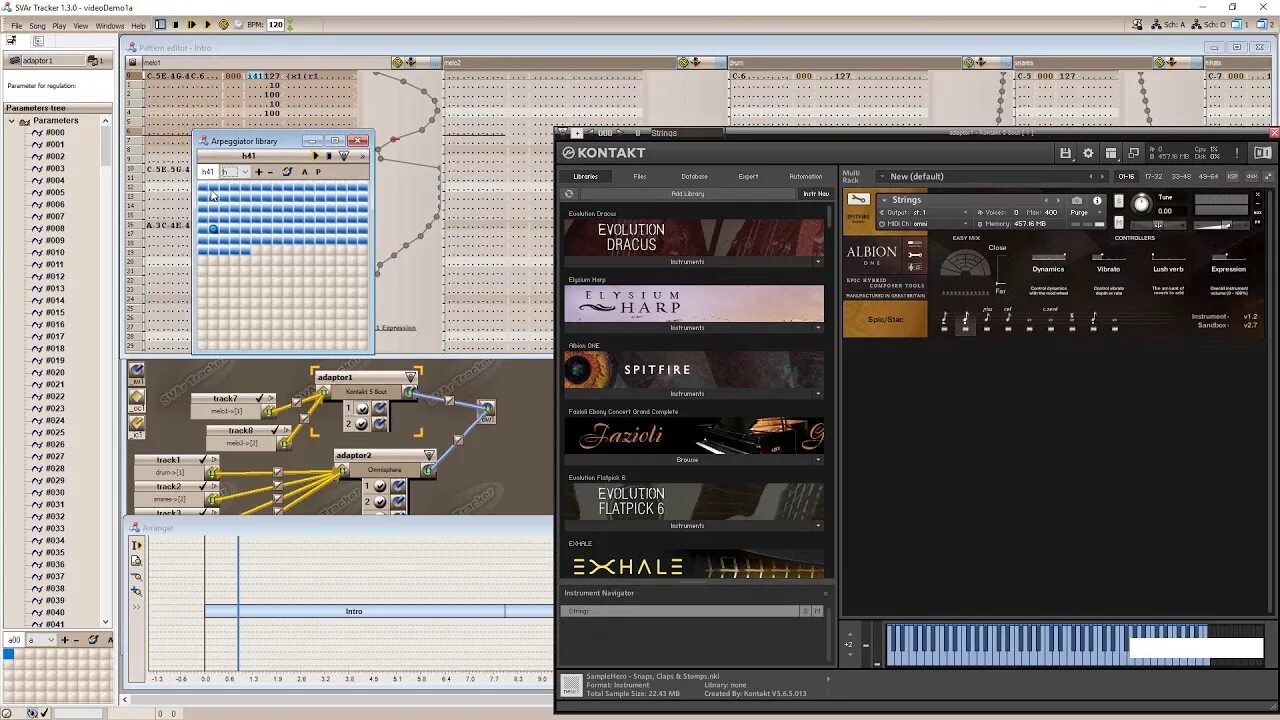Viewport: 1280px width, 720px height.
Task: Play the h41 arpeggio in Arpeggiator library
Action: tap(315, 156)
